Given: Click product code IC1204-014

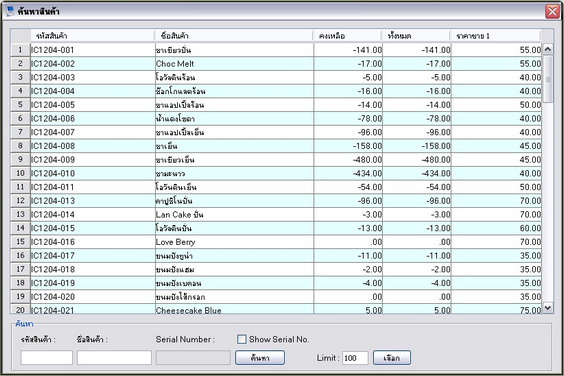Looking at the screenshot, I should [53, 214].
